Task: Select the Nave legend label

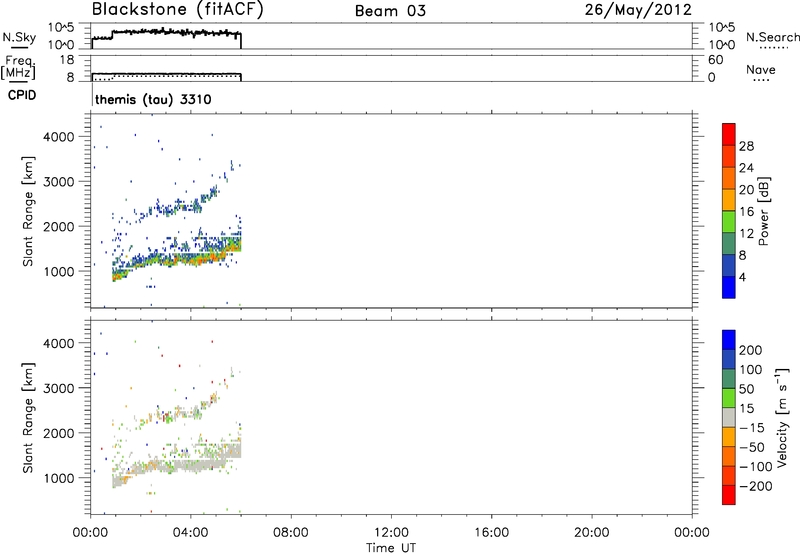Action: [761, 69]
